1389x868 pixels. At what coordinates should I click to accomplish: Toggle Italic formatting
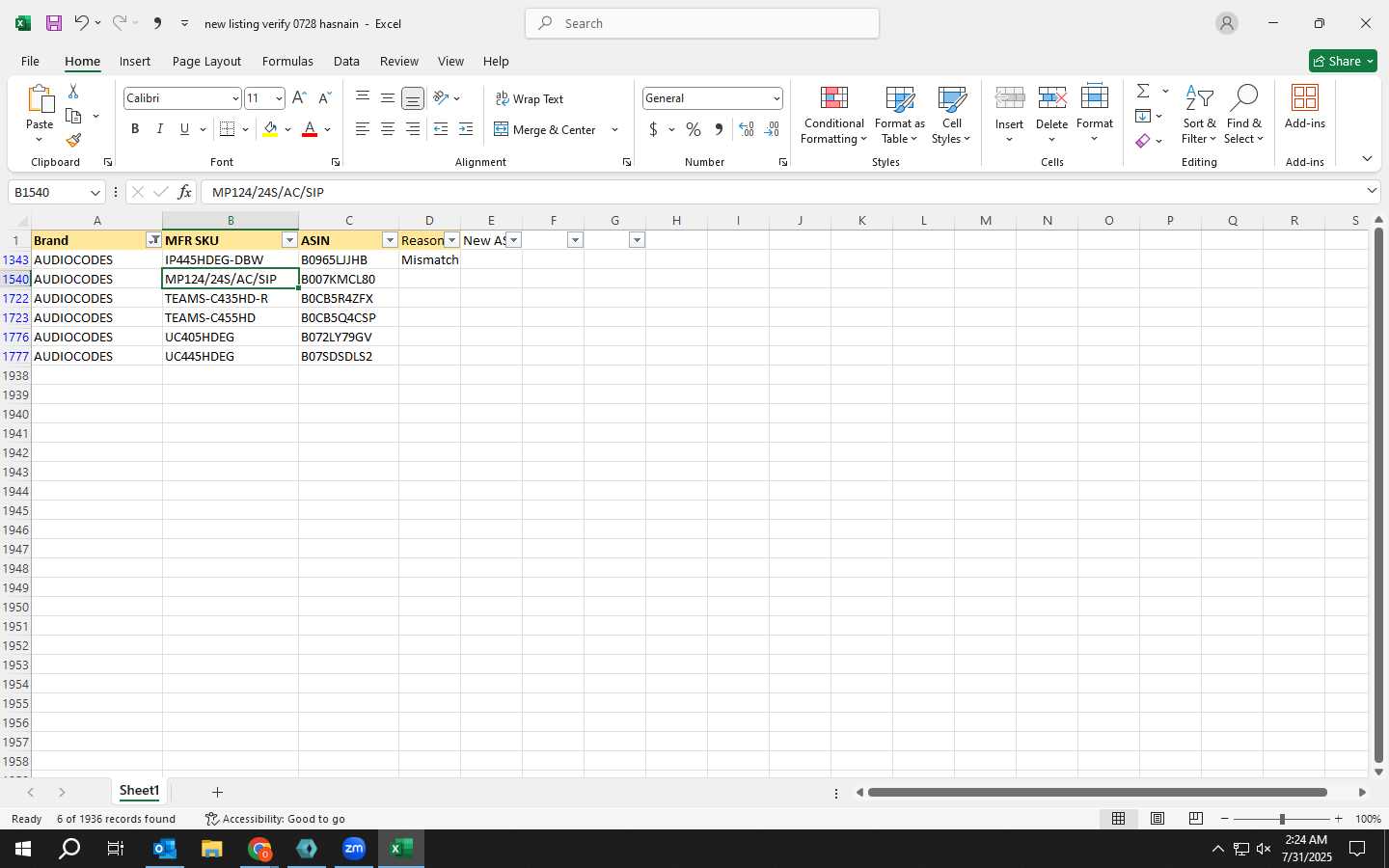160,129
